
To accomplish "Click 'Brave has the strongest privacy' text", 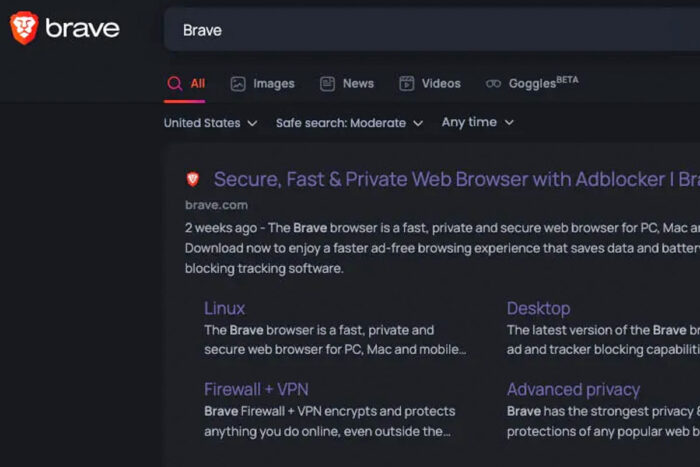I will coord(600,411).
